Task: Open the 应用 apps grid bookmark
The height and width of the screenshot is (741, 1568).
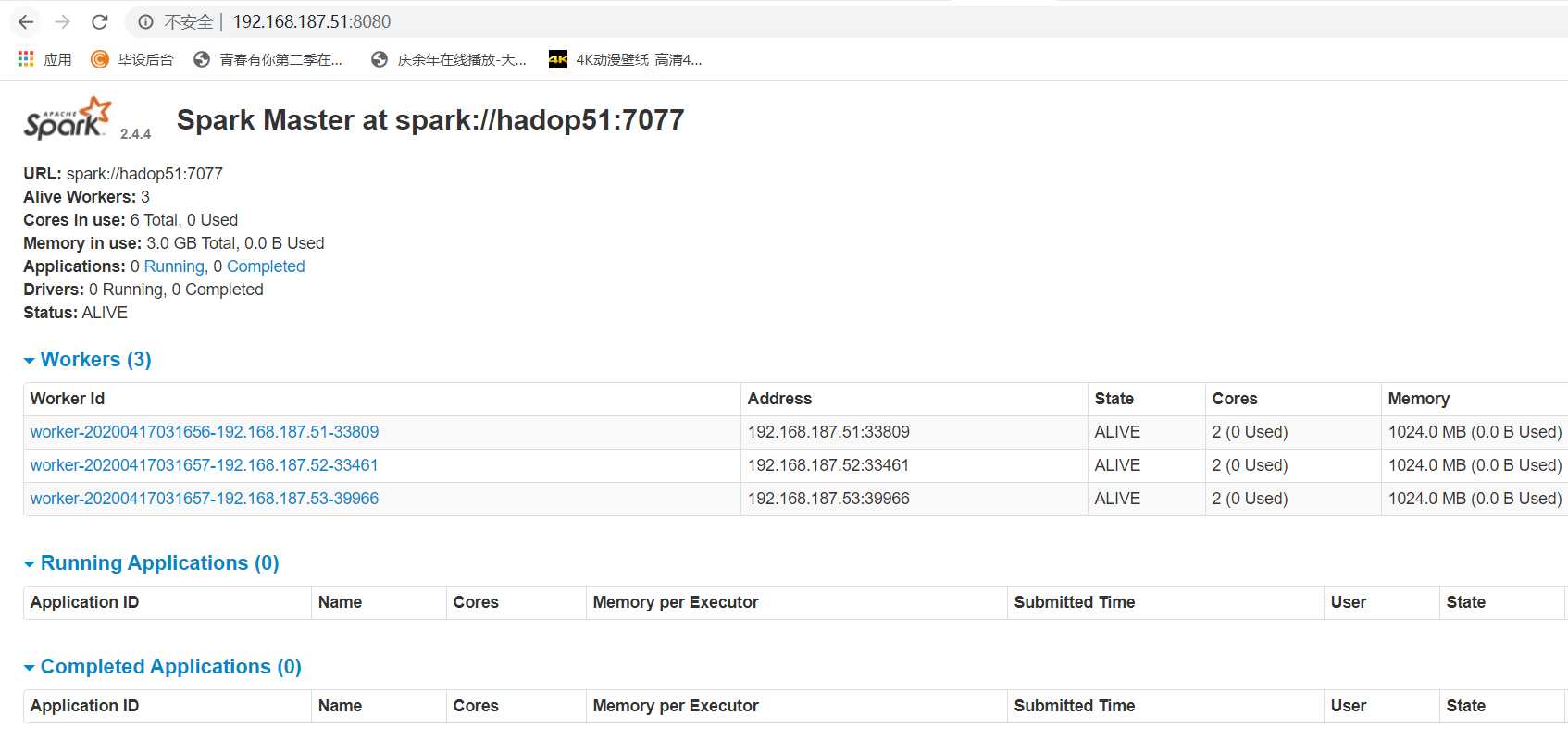Action: (x=44, y=59)
